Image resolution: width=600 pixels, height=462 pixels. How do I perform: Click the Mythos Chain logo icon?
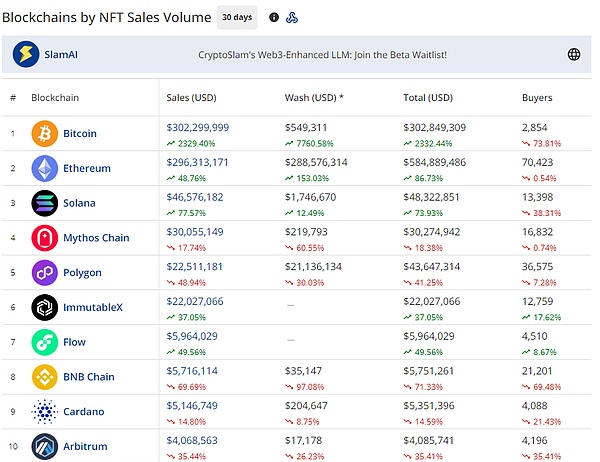(45, 237)
